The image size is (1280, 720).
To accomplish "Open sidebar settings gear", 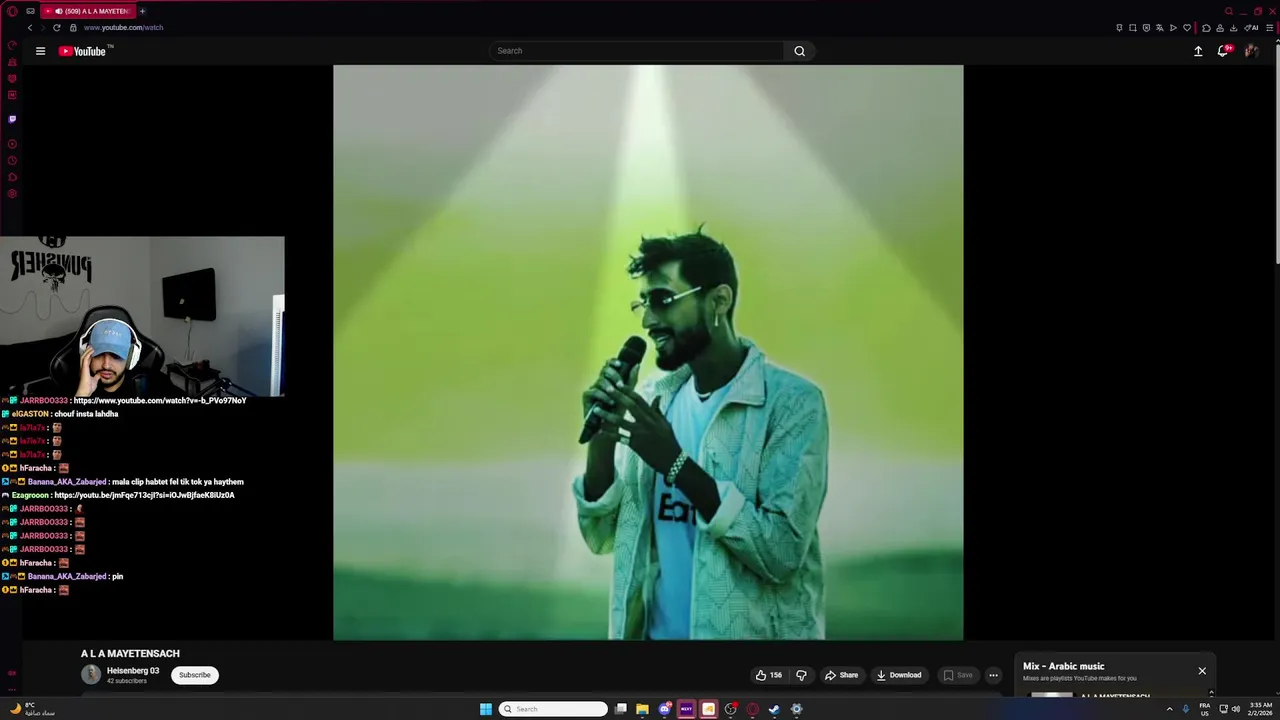I will [12, 194].
